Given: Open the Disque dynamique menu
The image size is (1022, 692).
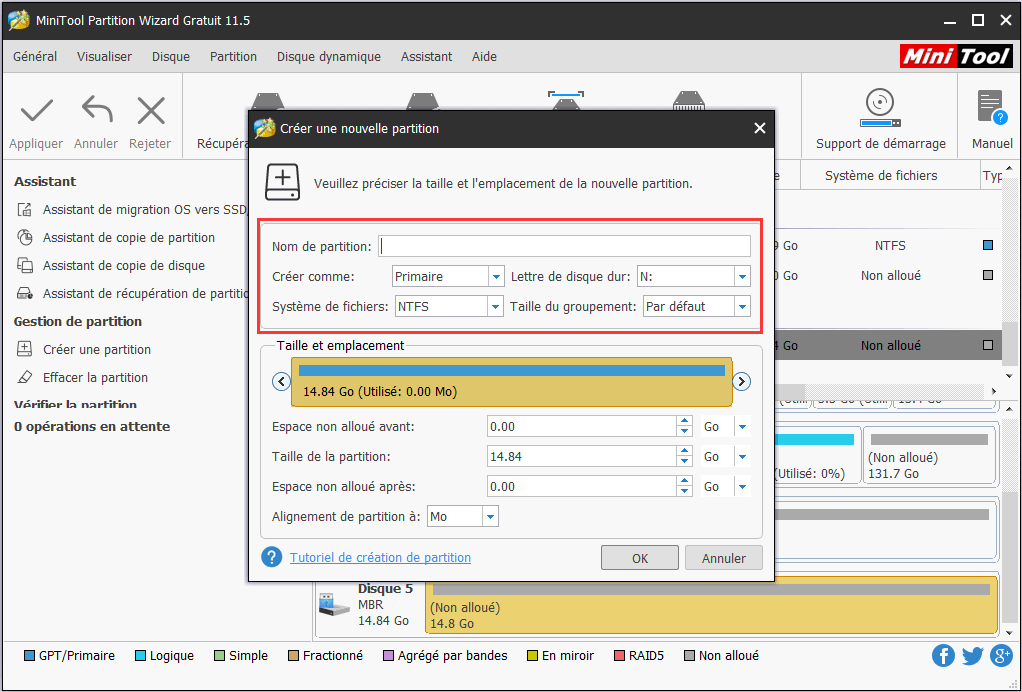Looking at the screenshot, I should pos(328,57).
